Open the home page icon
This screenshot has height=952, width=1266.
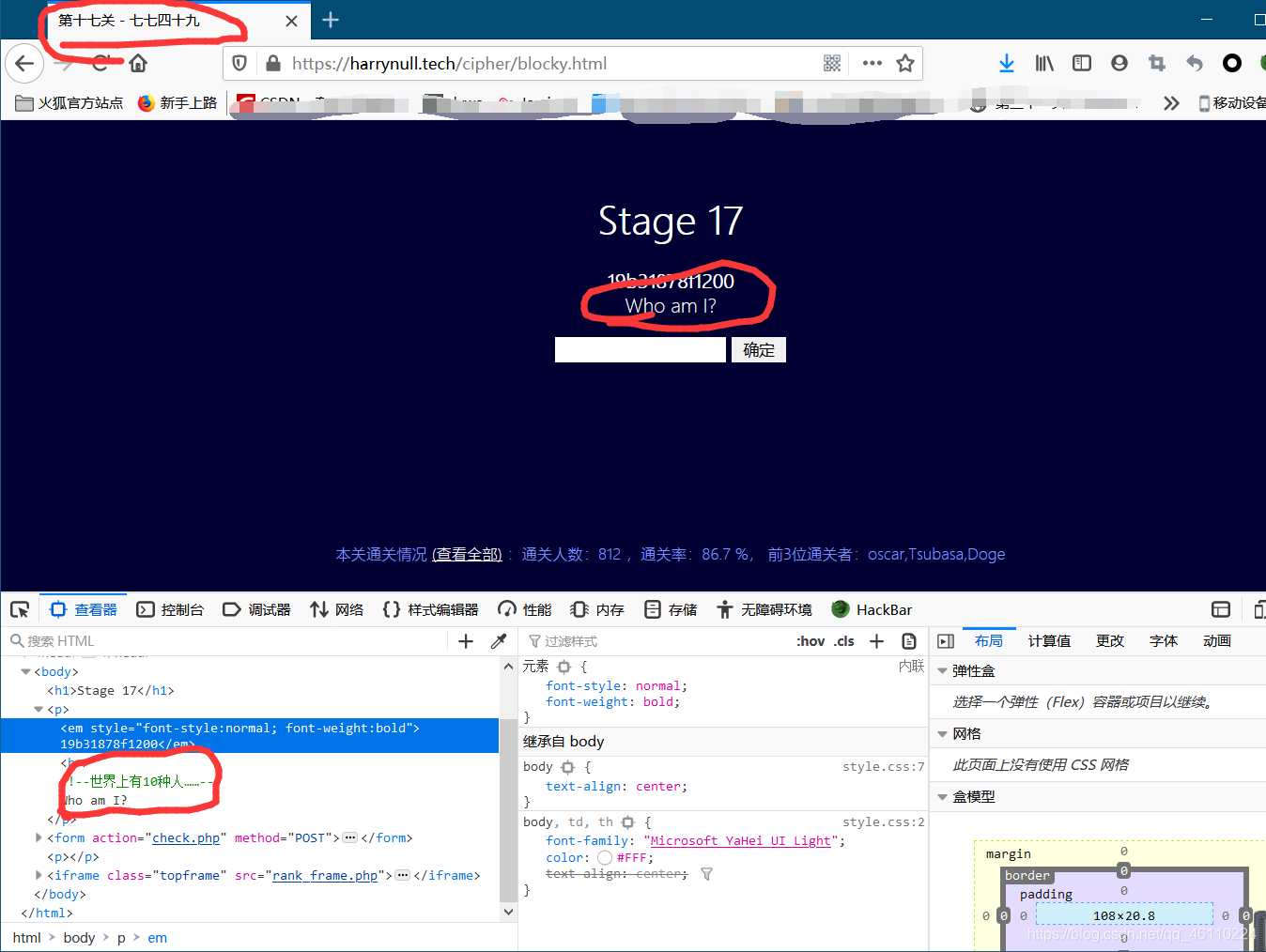point(138,63)
